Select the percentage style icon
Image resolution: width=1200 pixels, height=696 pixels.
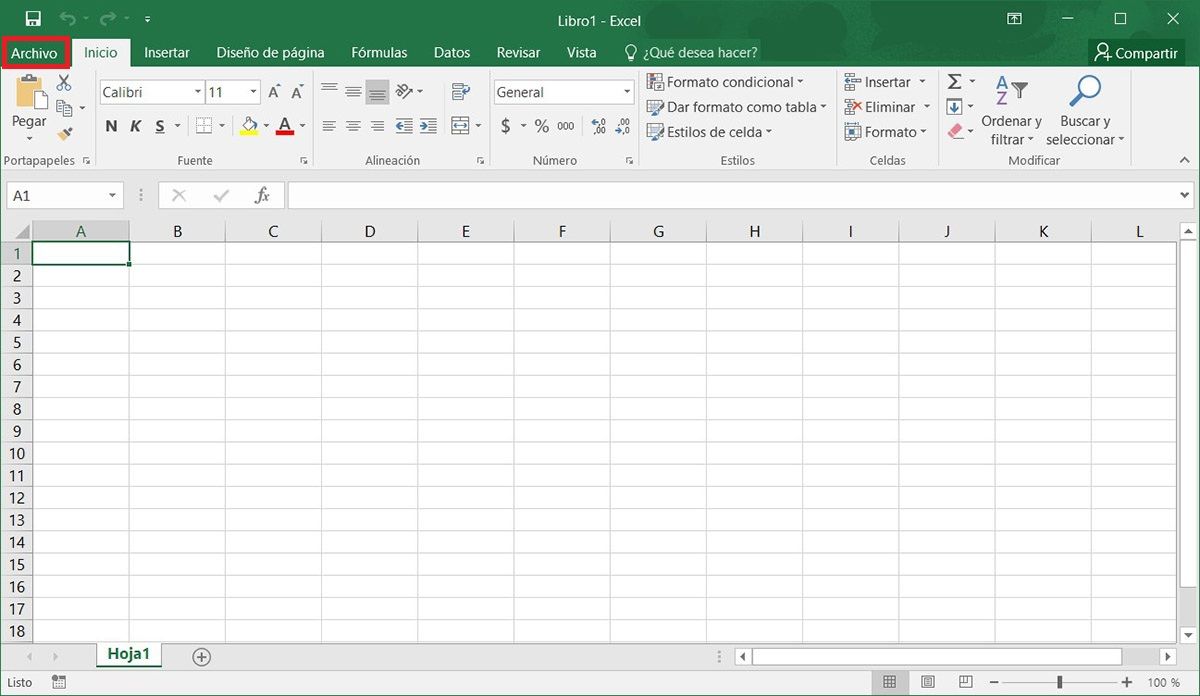pos(540,126)
